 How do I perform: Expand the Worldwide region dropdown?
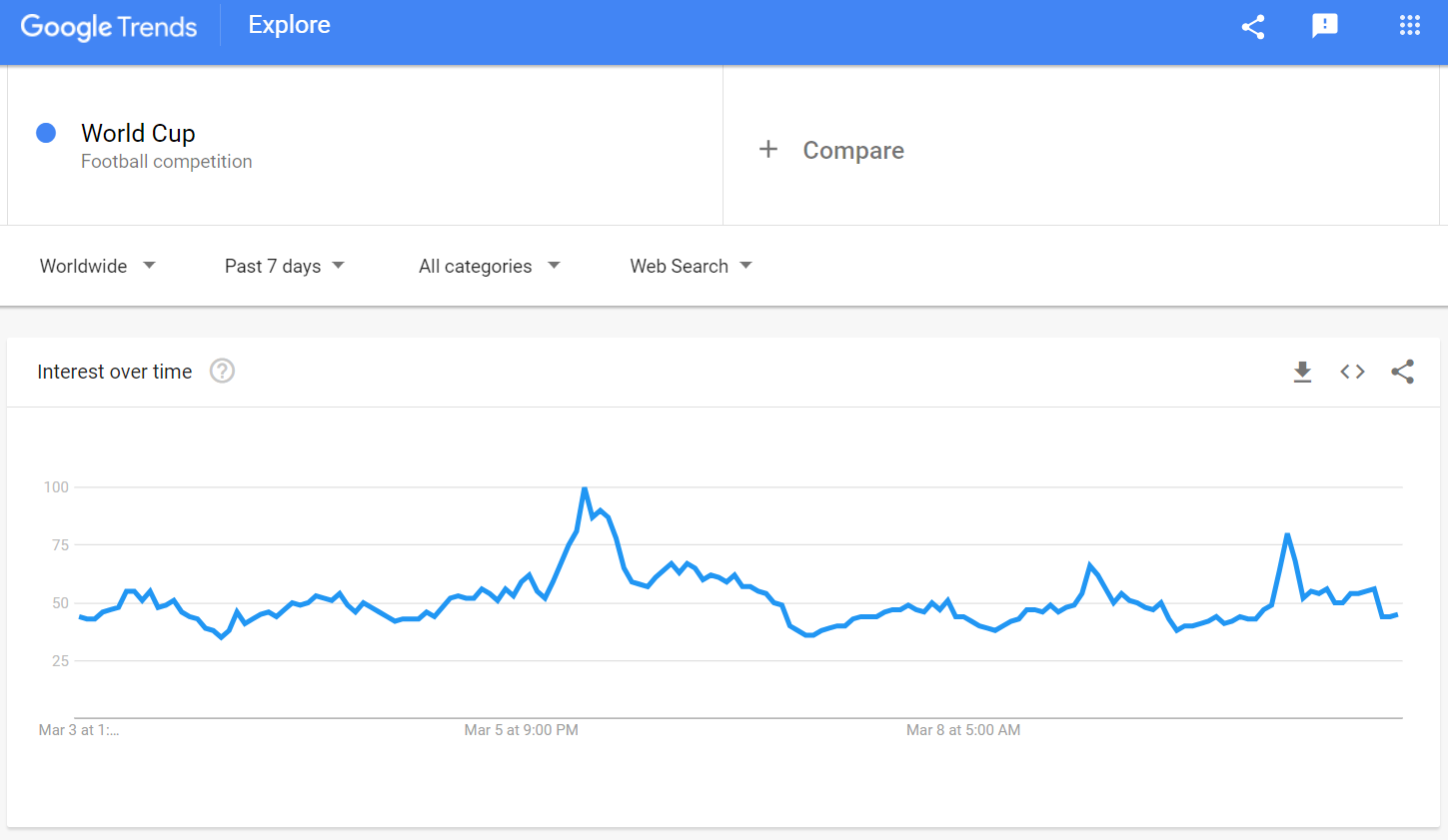click(x=98, y=266)
